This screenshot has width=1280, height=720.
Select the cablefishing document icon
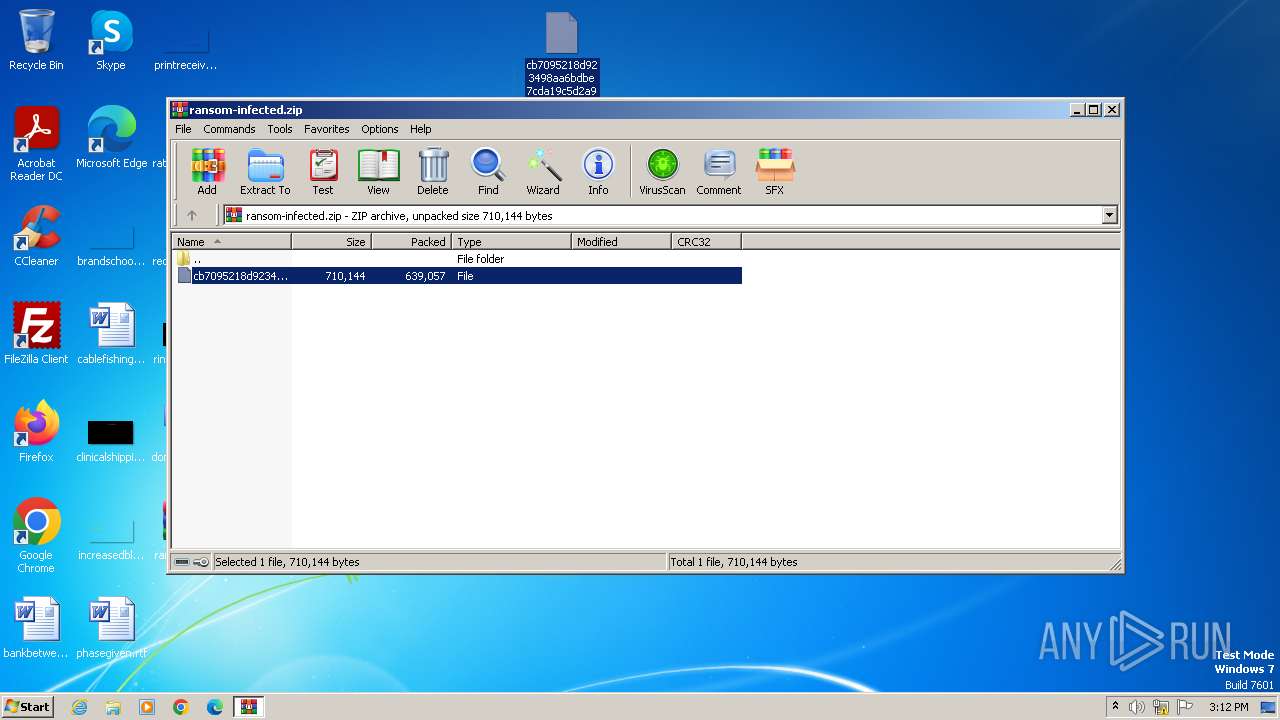pos(111,334)
